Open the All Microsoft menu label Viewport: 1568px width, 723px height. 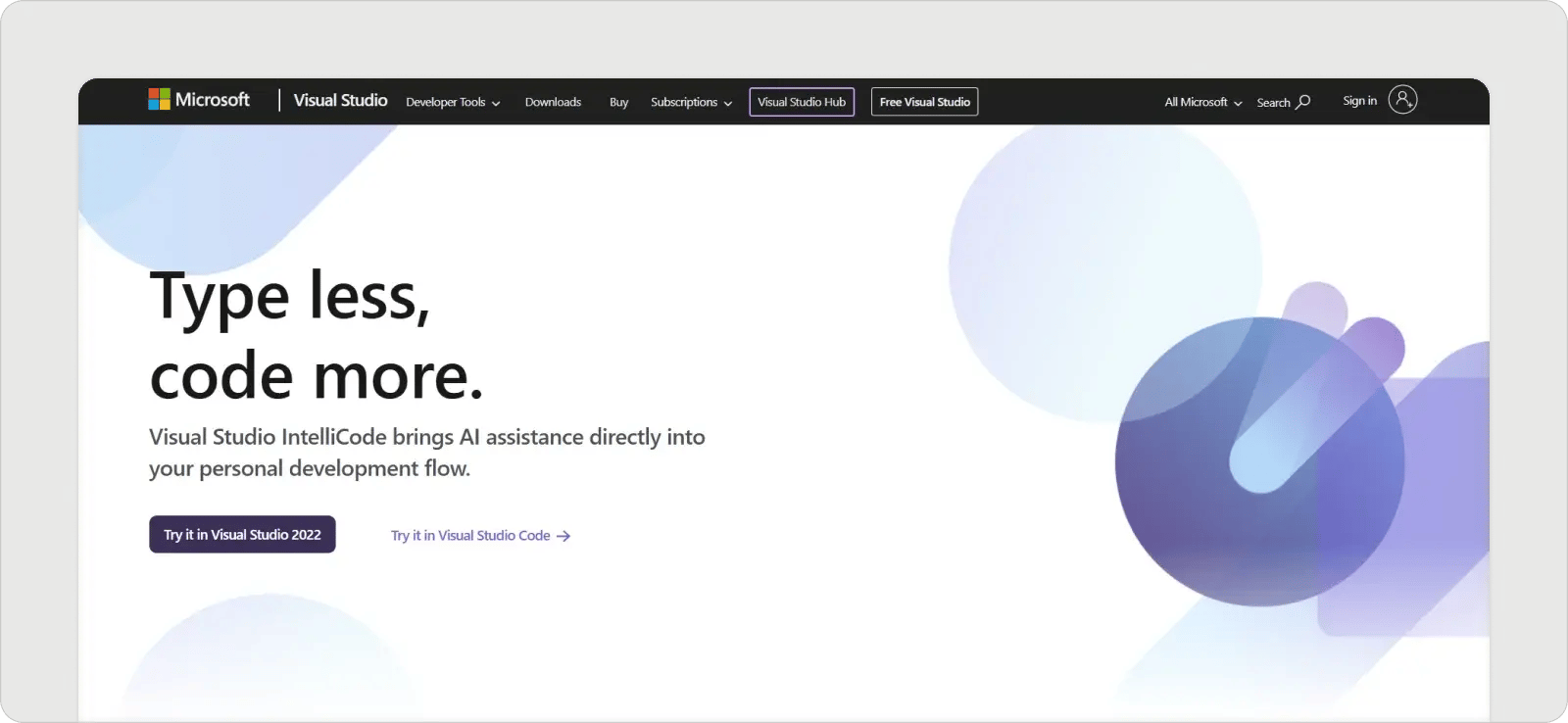[x=1195, y=102]
